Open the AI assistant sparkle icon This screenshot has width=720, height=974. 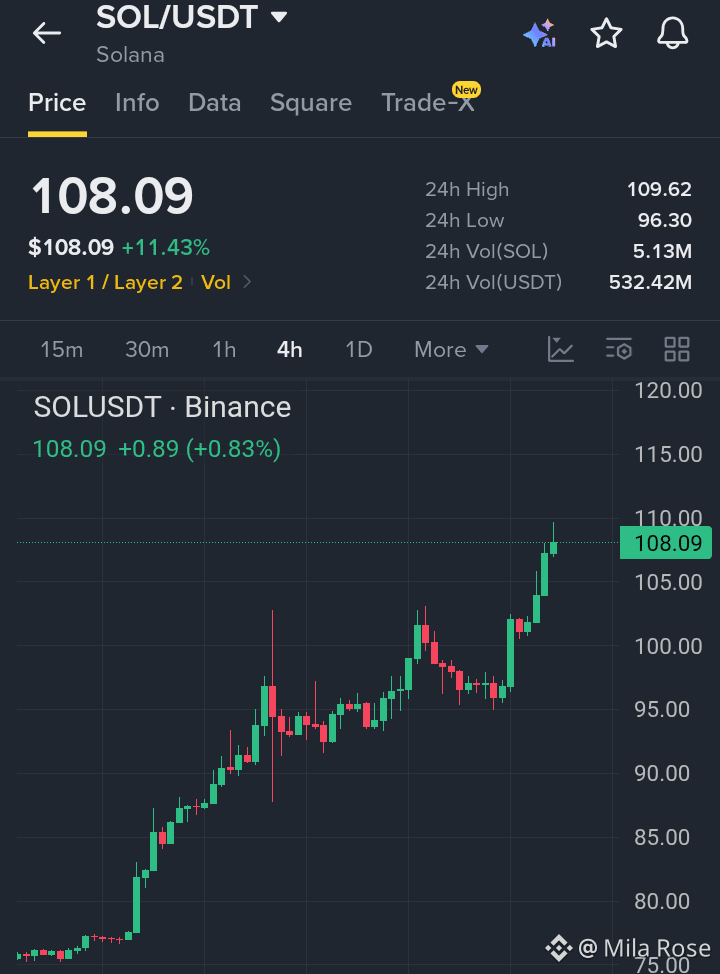click(x=539, y=34)
